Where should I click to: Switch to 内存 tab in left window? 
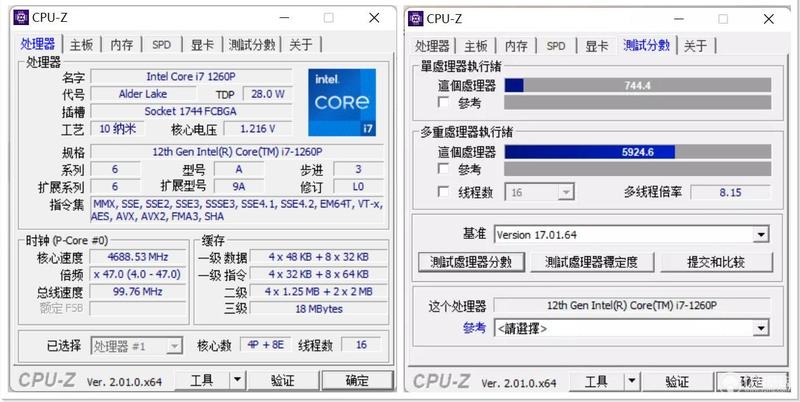coord(121,45)
